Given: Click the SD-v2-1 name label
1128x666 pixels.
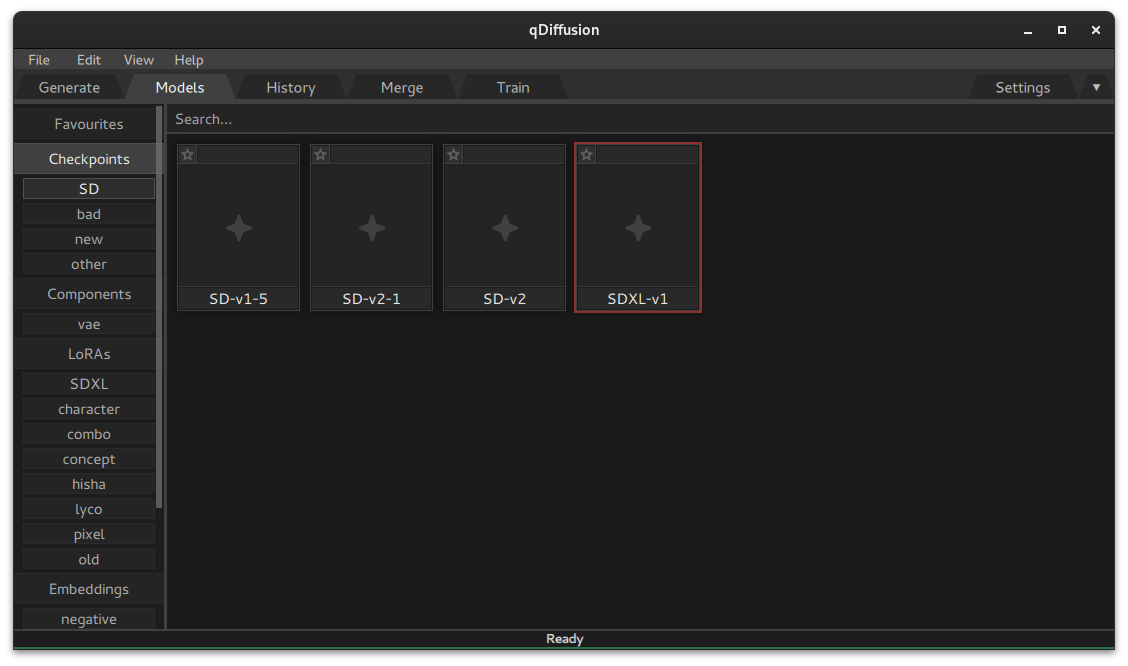Looking at the screenshot, I should [x=372, y=298].
